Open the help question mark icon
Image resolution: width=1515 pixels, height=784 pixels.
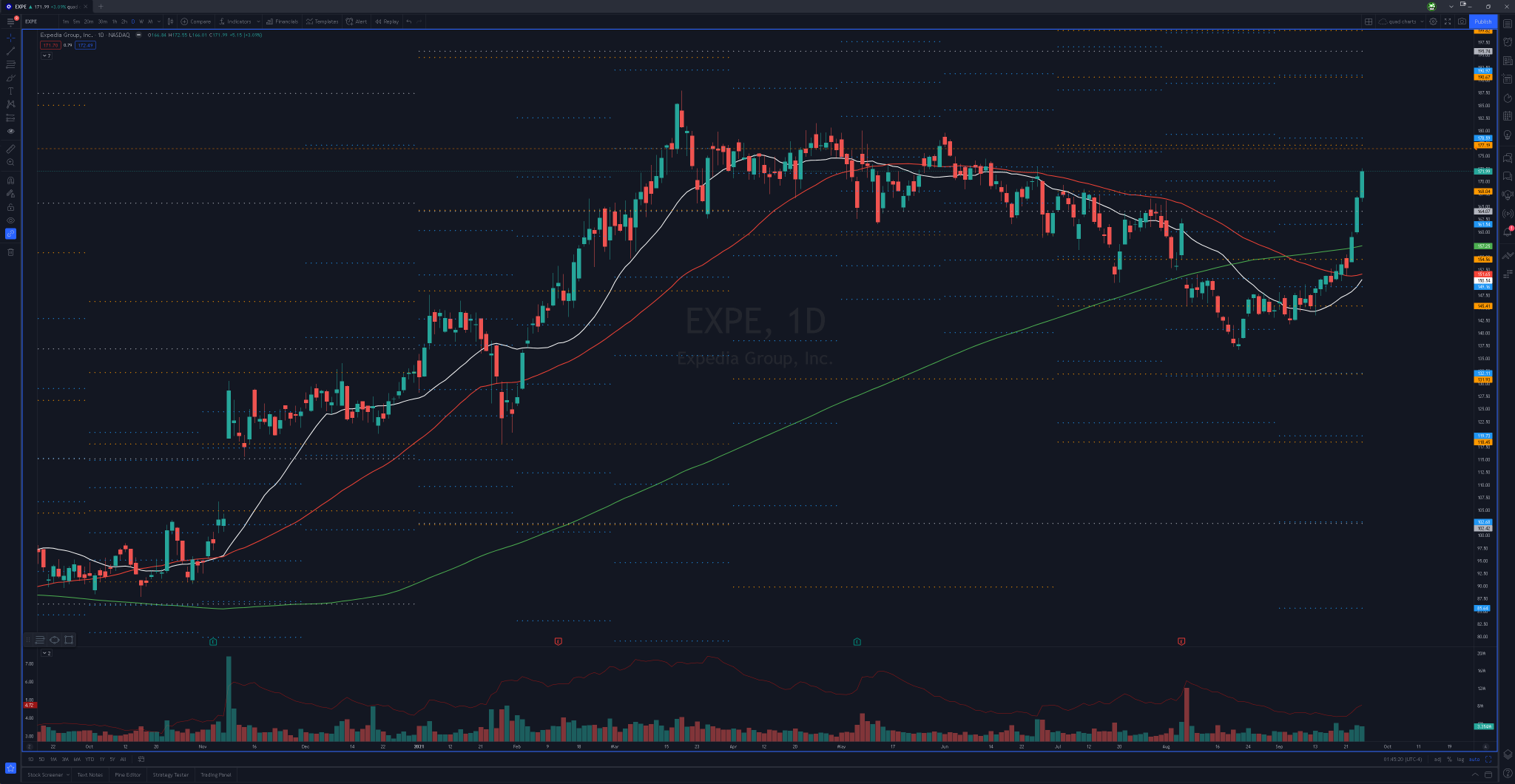click(1508, 774)
